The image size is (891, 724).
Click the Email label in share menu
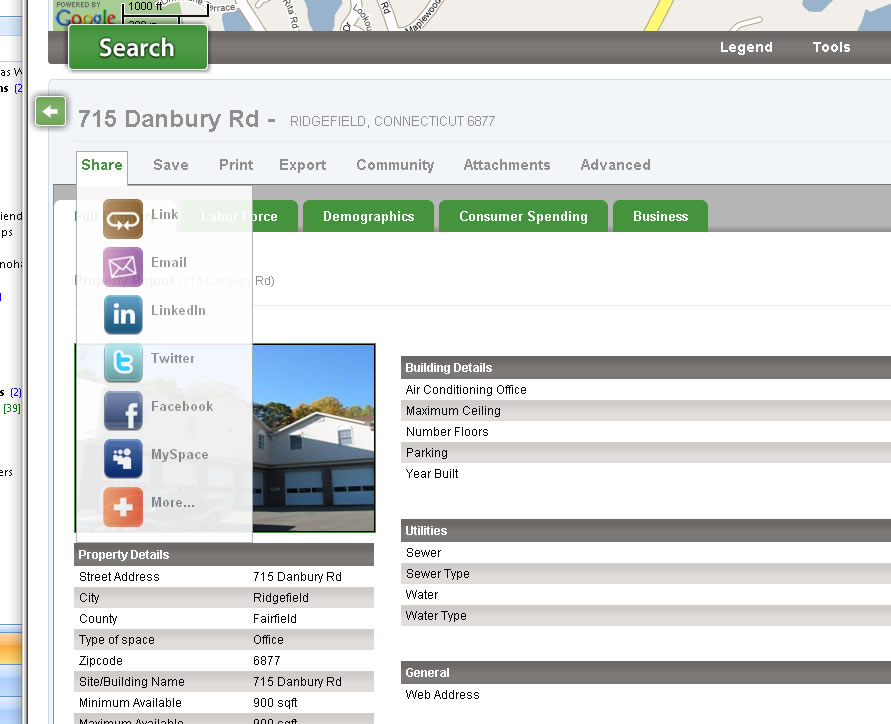(169, 262)
